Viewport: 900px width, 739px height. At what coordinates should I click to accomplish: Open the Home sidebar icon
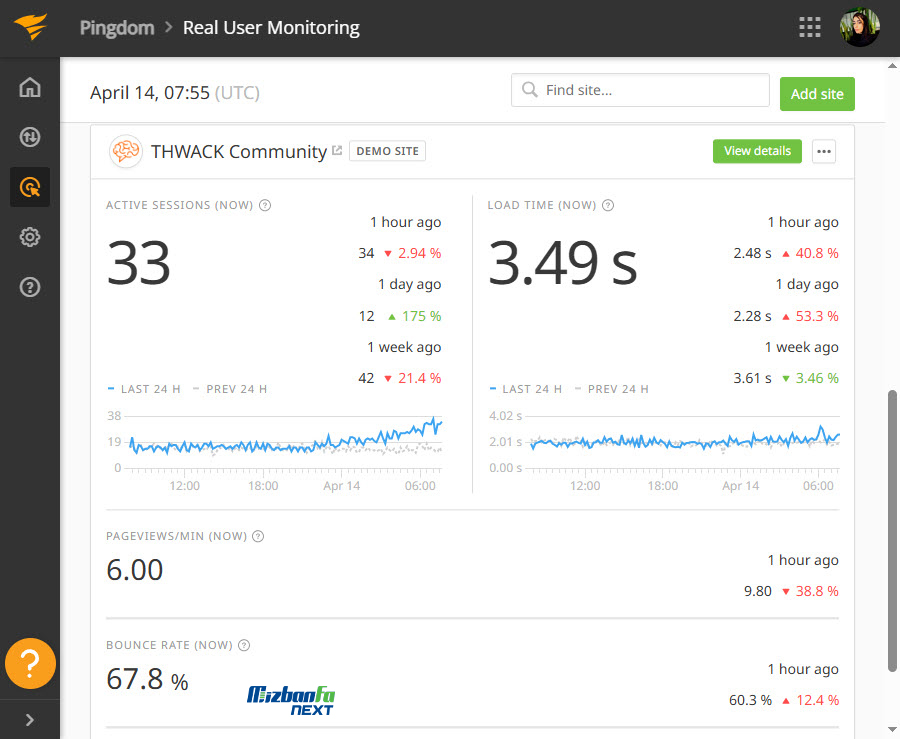[x=30, y=87]
